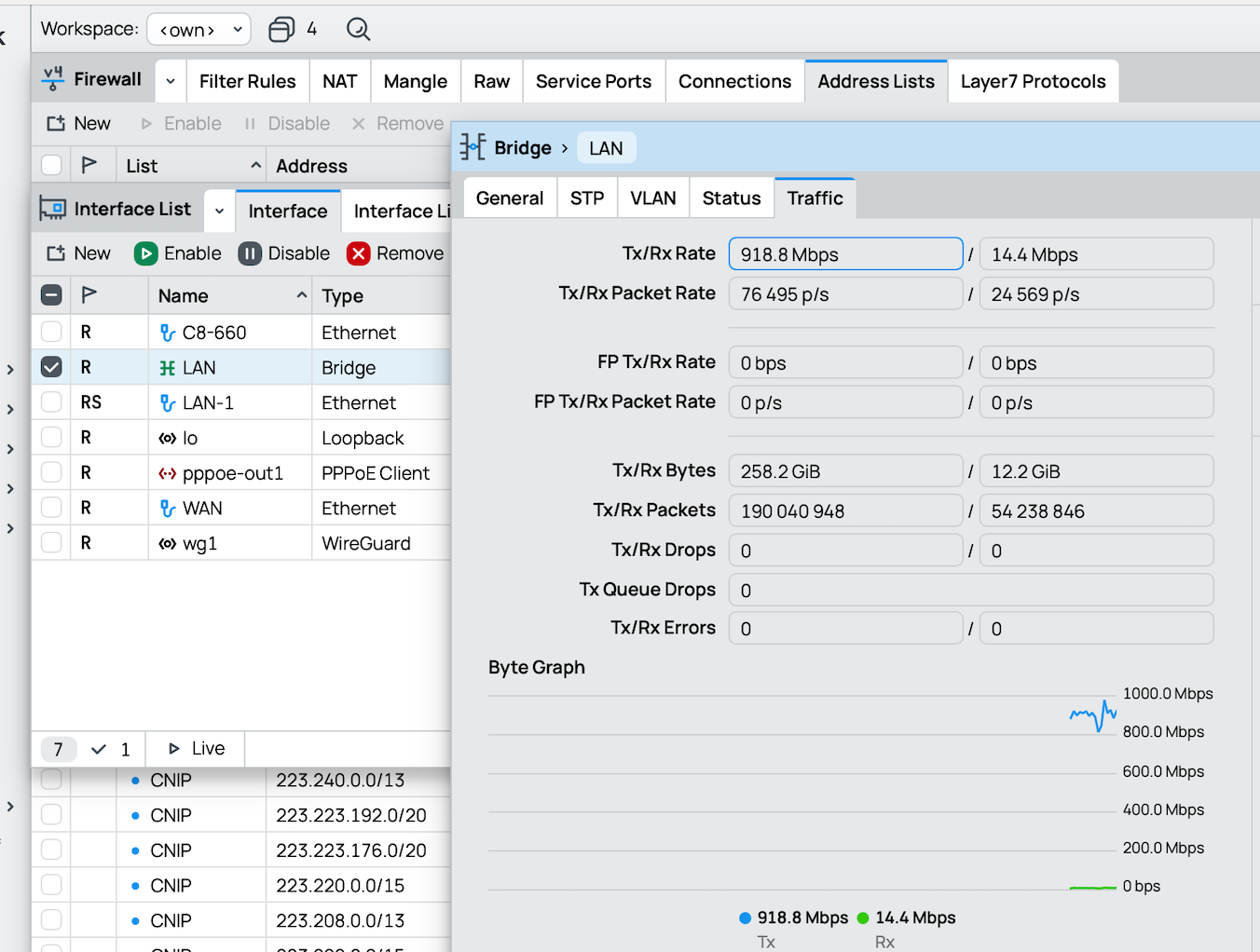Click the flag column icon in Interface table
This screenshot has height=952, width=1260.
pos(89,295)
